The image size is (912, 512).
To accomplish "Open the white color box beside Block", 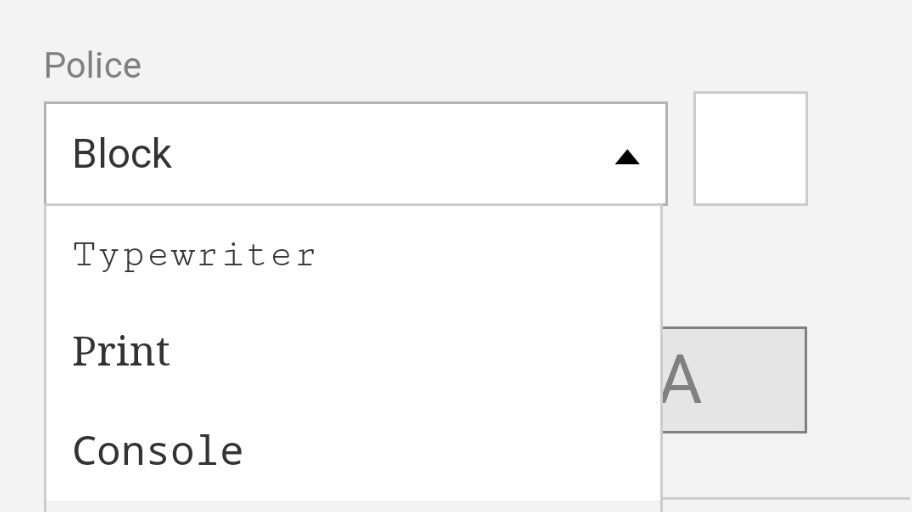I will point(750,149).
